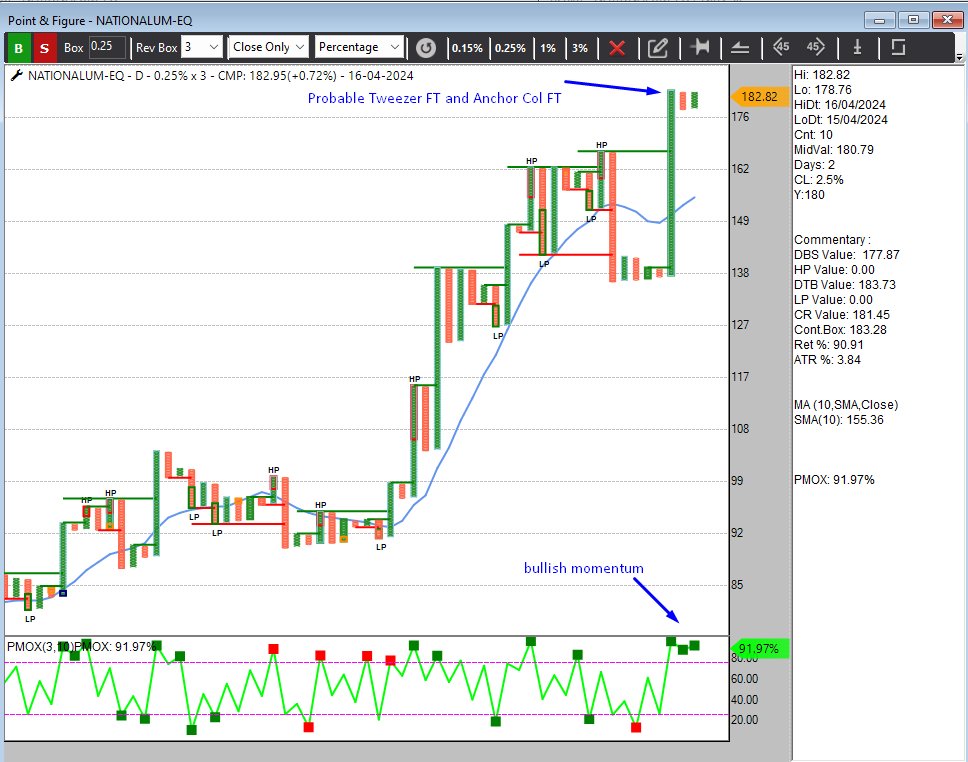
Task: Click the wrench chart settings icon
Action: pyautogui.click(x=17, y=75)
